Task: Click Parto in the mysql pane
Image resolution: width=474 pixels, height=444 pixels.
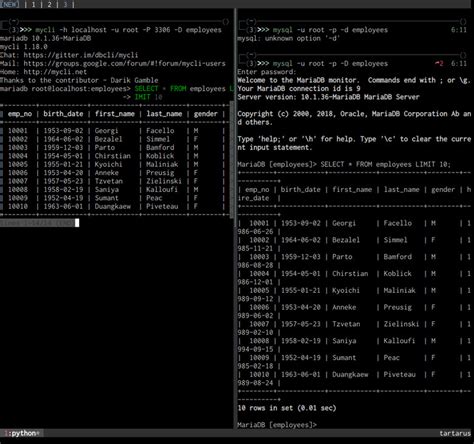Action: click(342, 257)
